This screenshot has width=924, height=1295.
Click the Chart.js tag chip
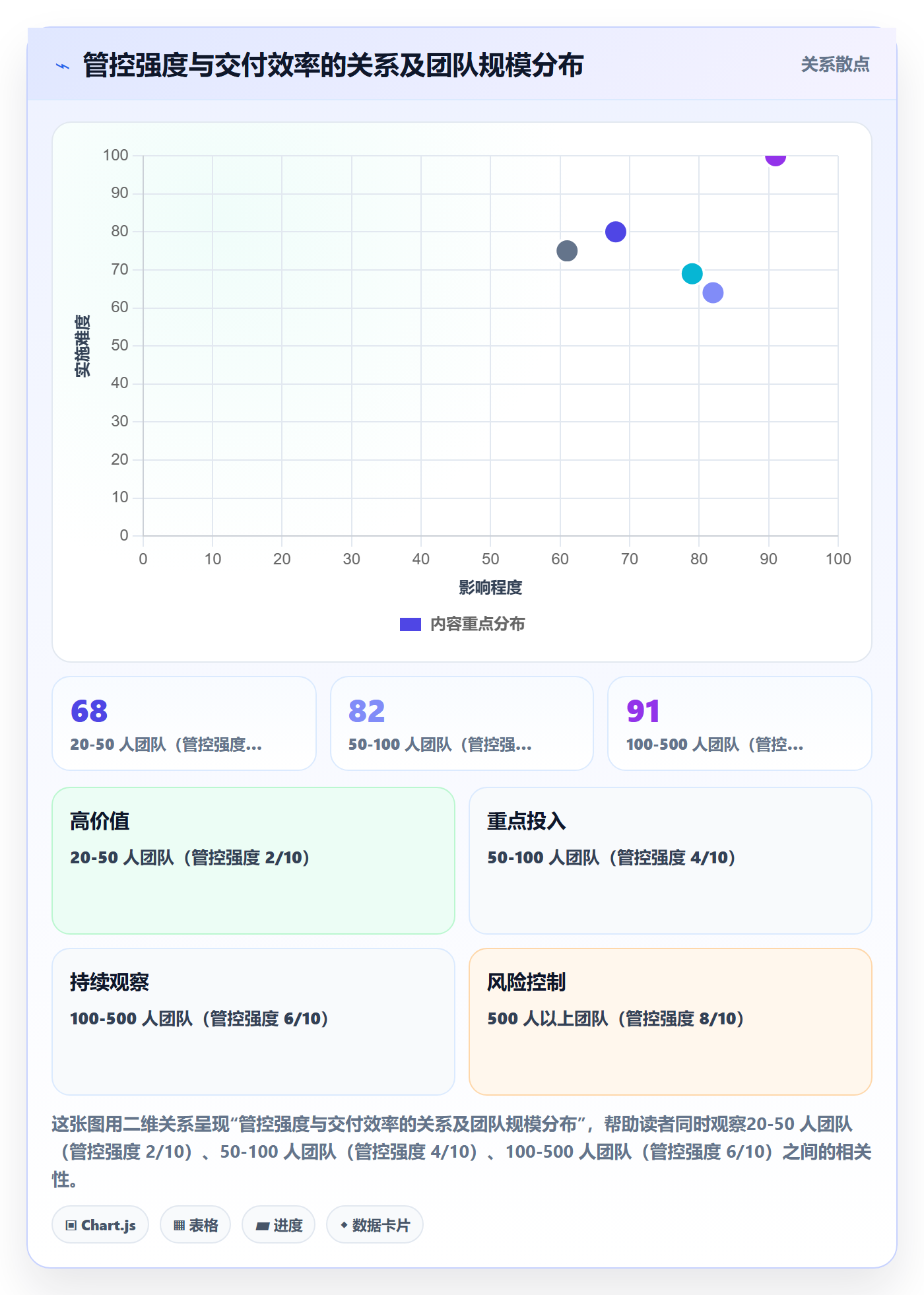pyautogui.click(x=100, y=1225)
